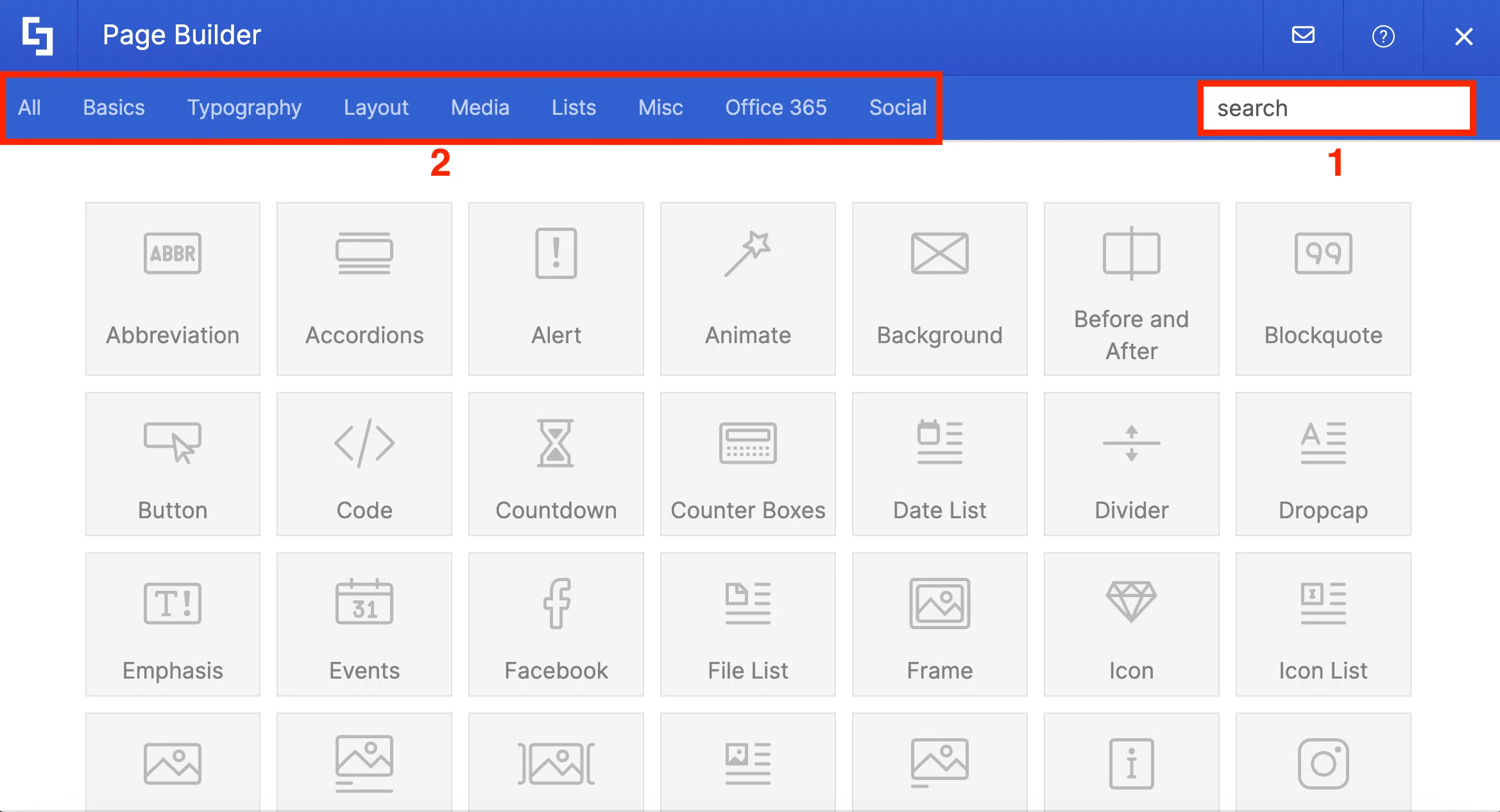Pick the Before and After shortcode
The height and width of the screenshot is (812, 1500).
1132,289
